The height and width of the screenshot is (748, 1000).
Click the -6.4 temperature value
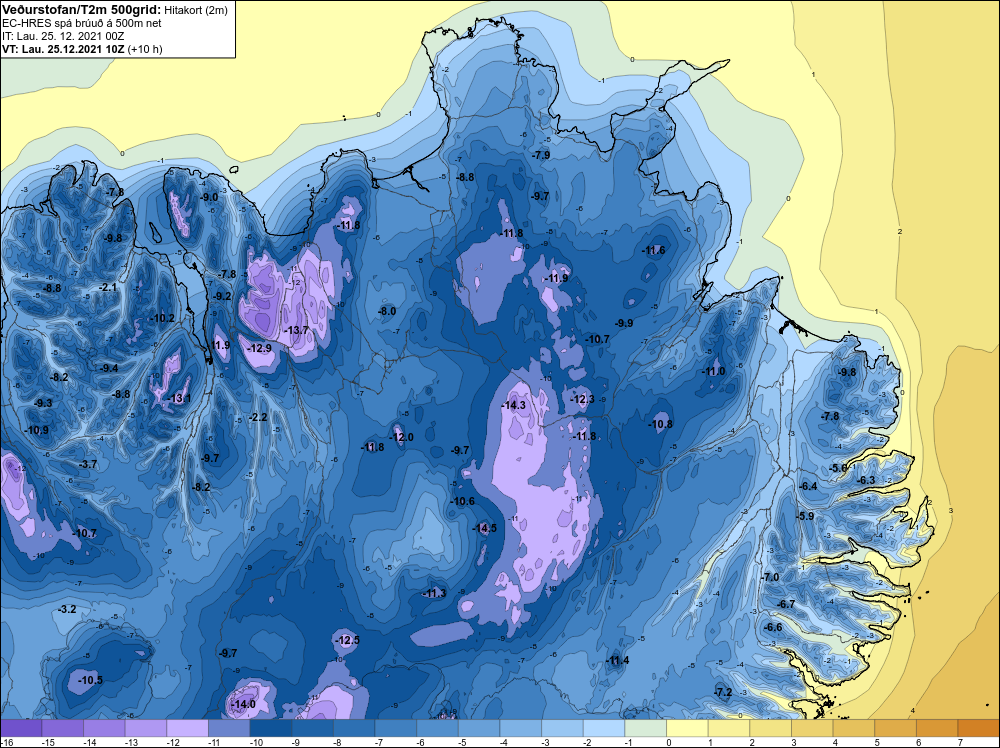[x=809, y=486]
